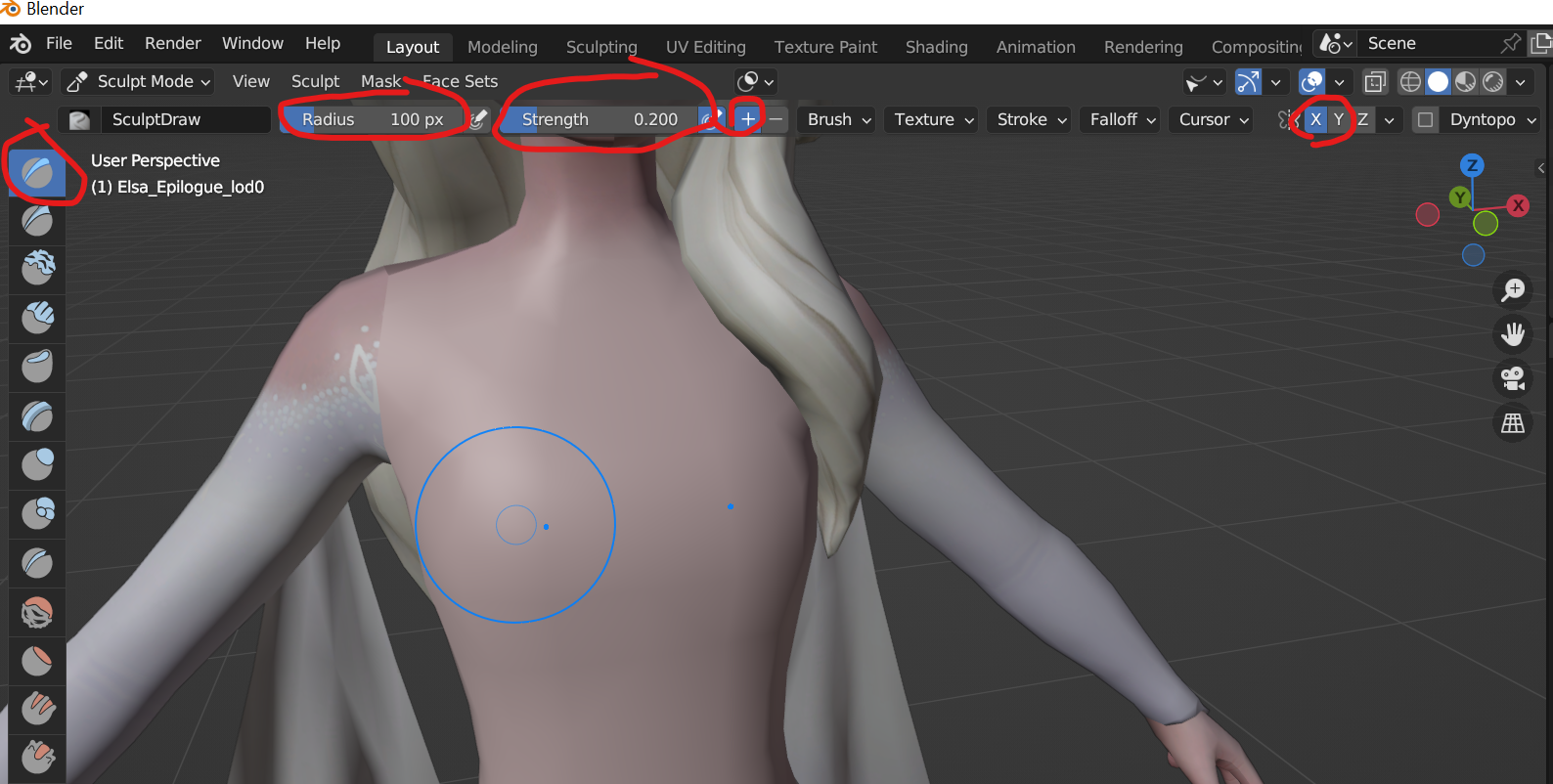1553x784 pixels.
Task: Open the Edit menu
Action: click(109, 43)
